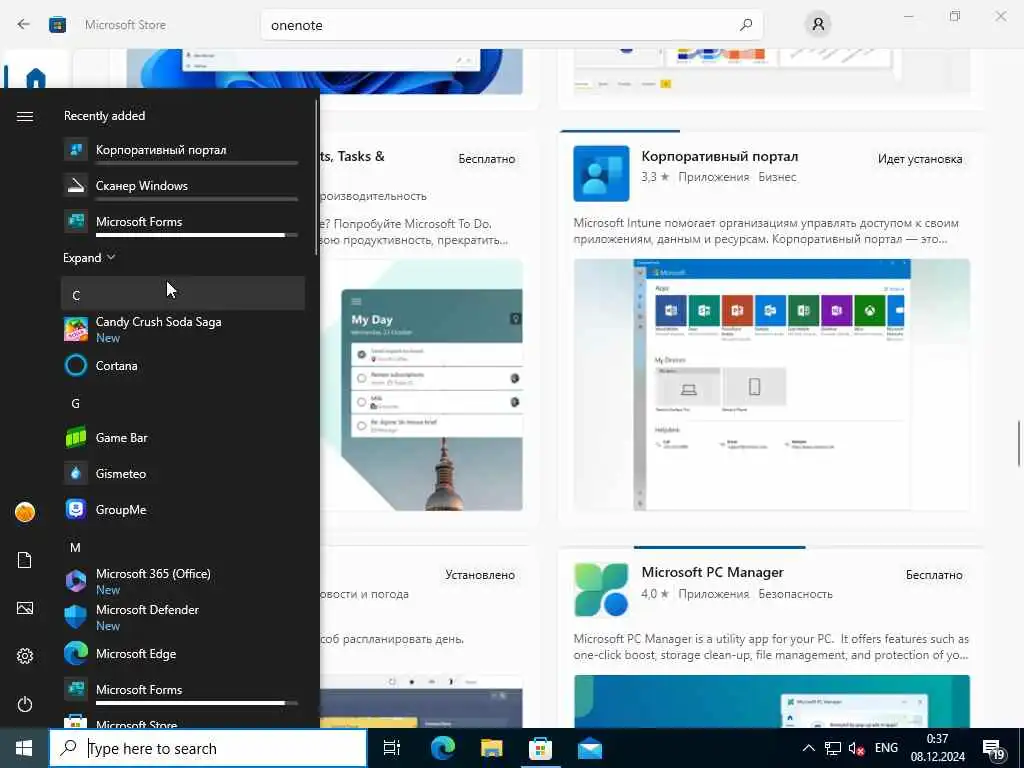Open Microsoft 365 (Office) from app list
The image size is (1024, 768).
[x=183, y=581]
